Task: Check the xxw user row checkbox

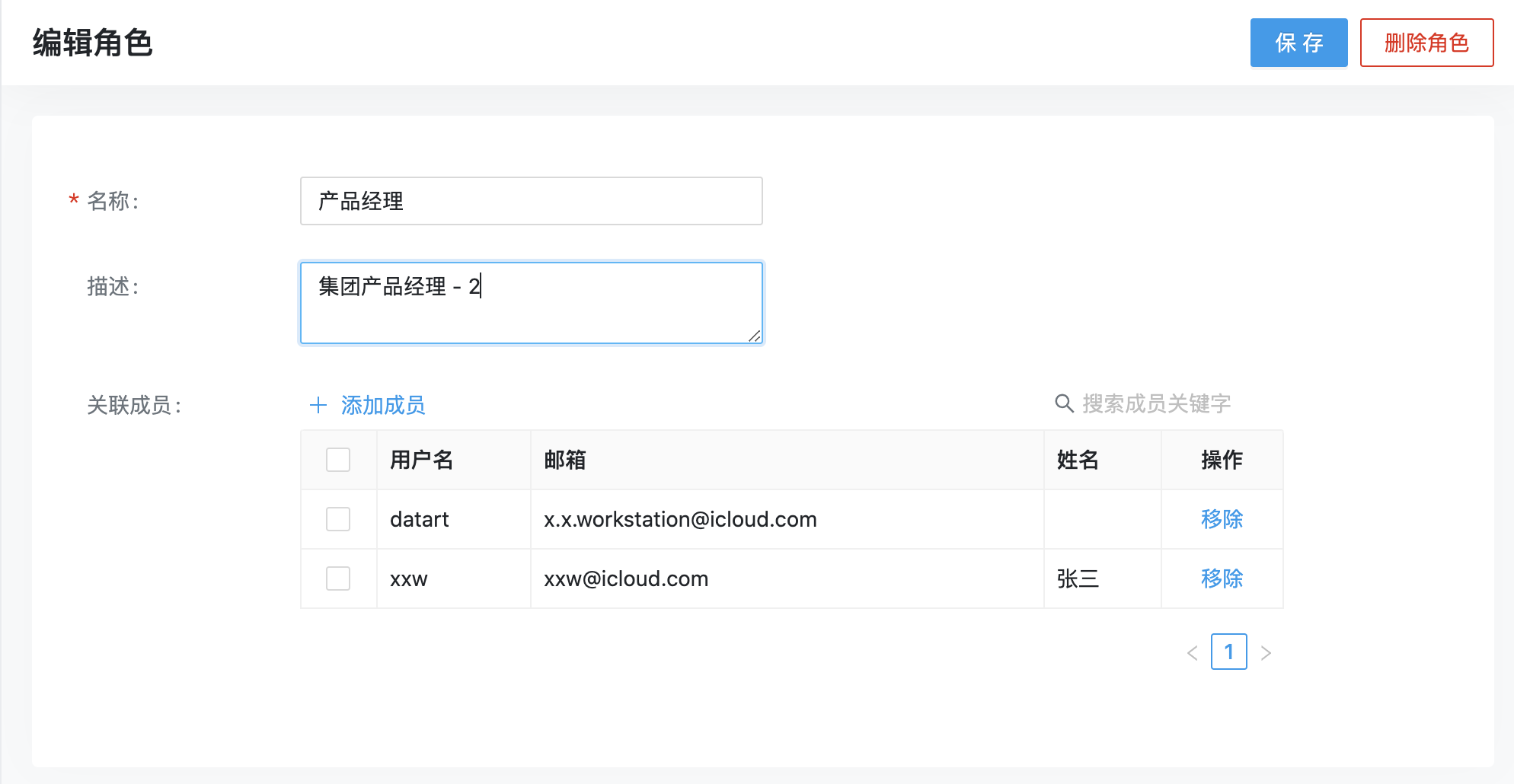Action: [x=338, y=578]
